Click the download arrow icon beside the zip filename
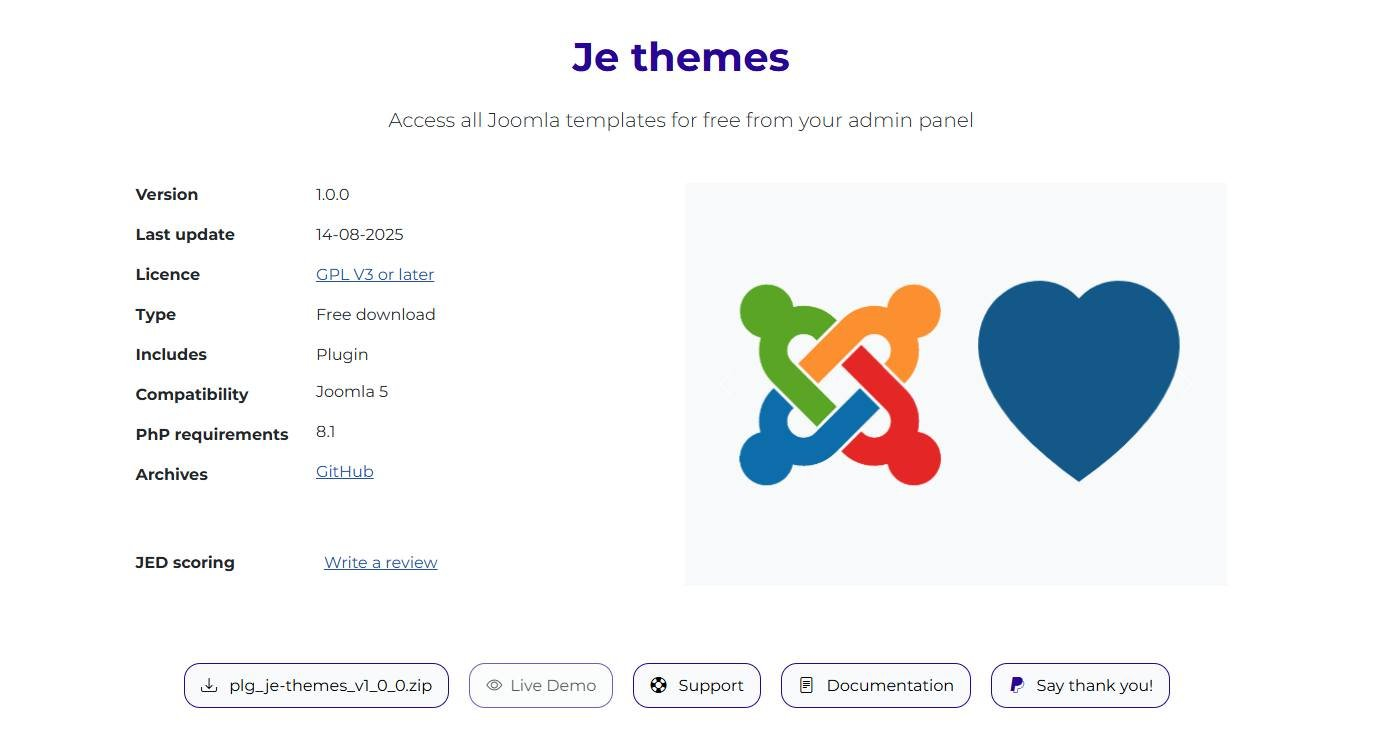The width and height of the screenshot is (1386, 736). [209, 686]
